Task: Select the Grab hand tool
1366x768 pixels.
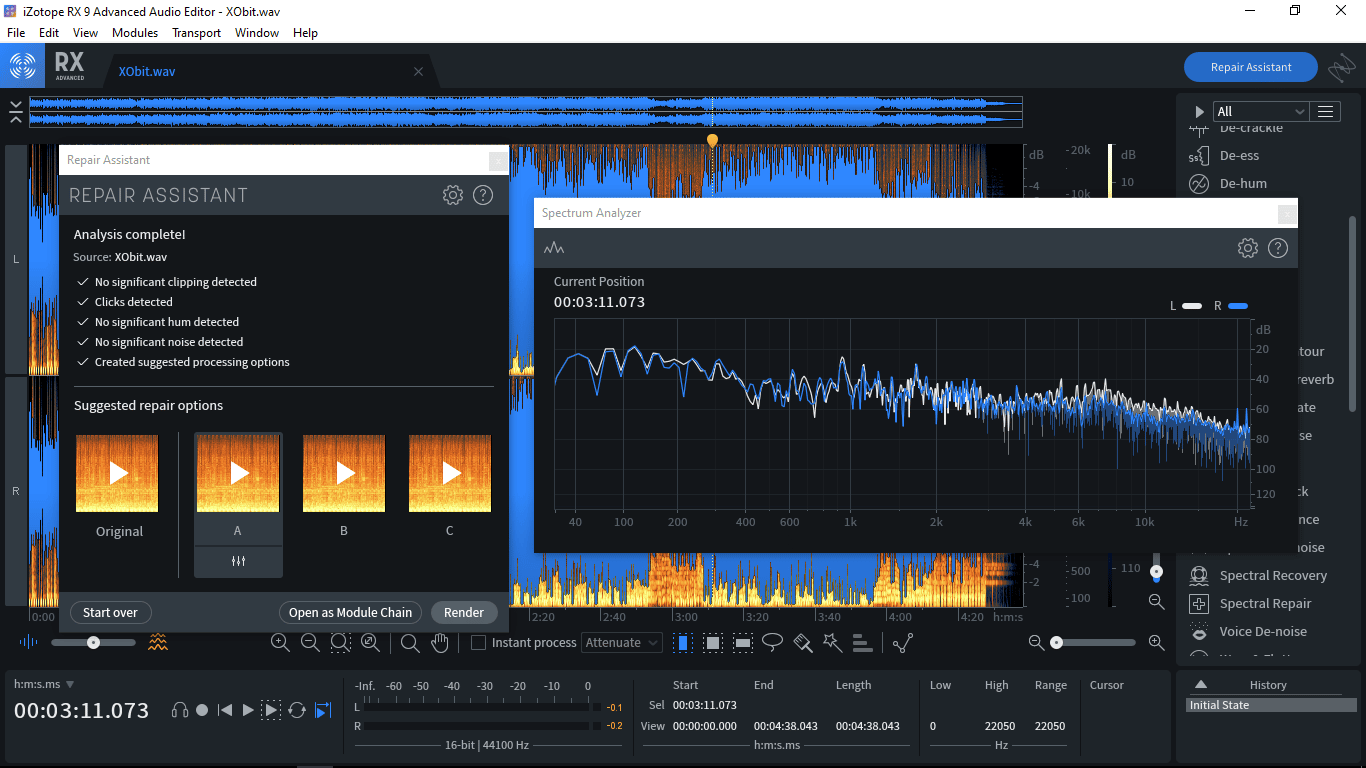Action: click(440, 643)
